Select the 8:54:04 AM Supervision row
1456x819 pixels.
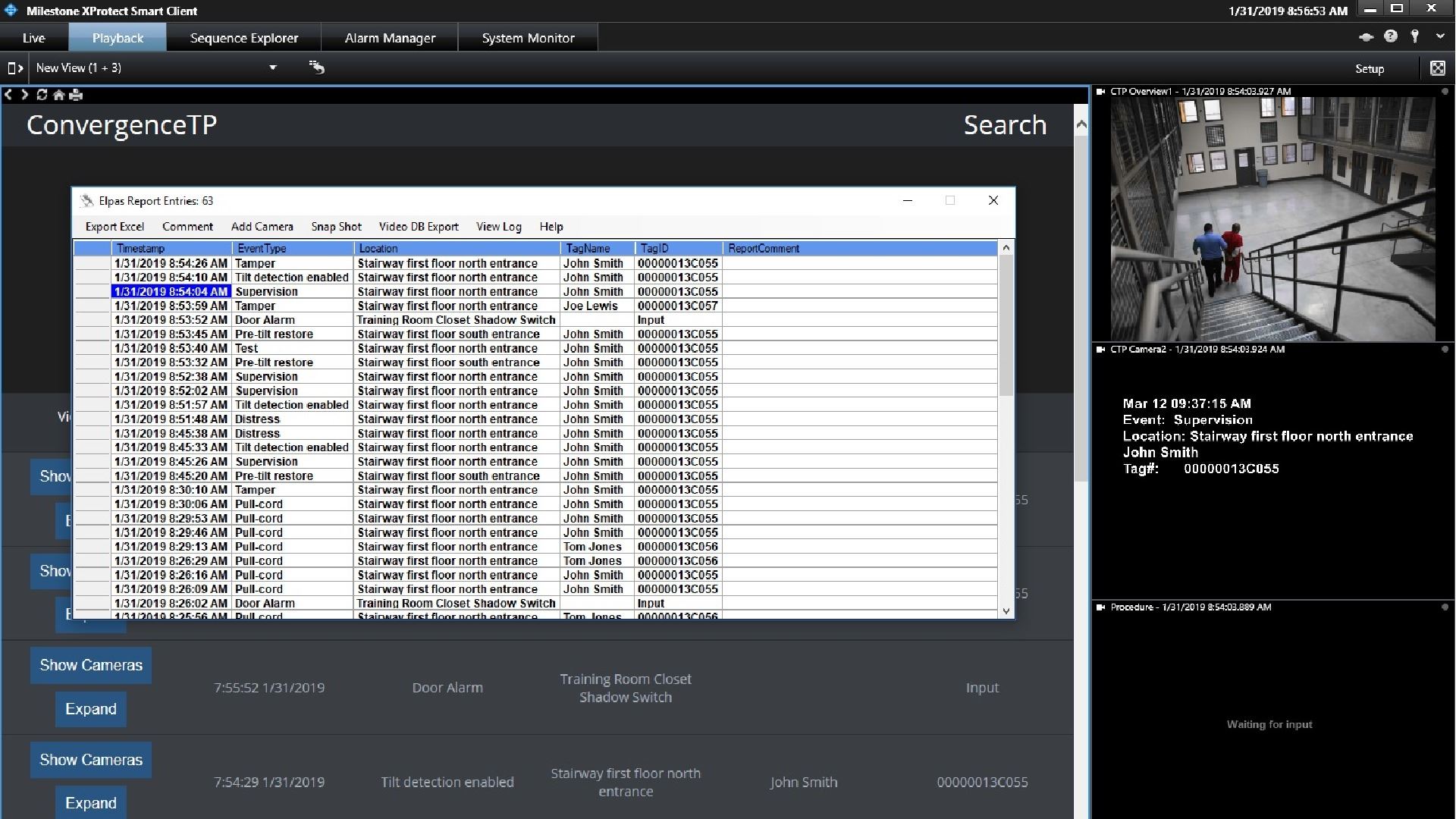535,292
